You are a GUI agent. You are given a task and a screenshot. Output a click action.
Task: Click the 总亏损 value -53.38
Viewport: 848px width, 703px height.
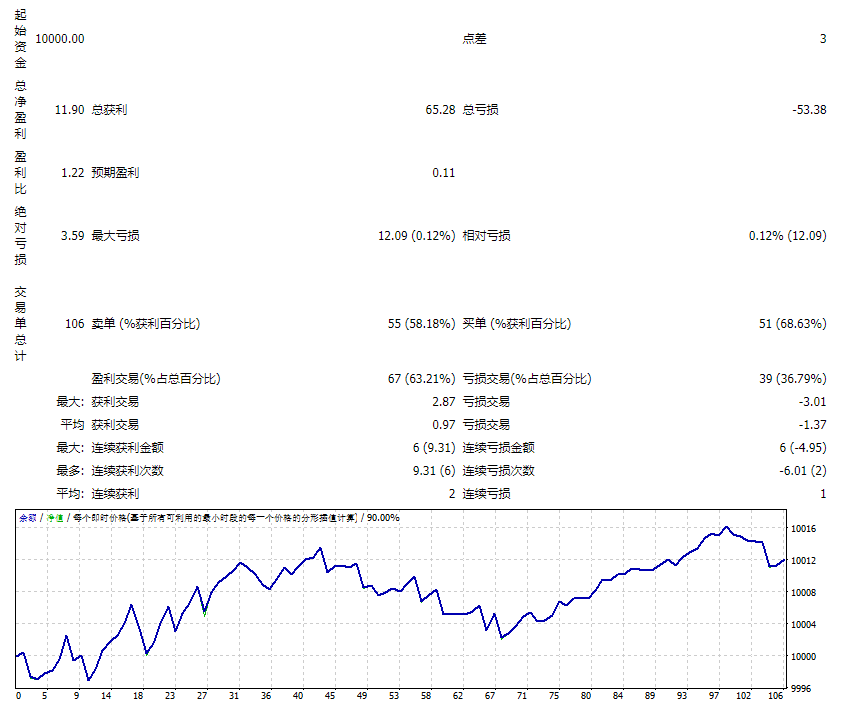tap(812, 109)
